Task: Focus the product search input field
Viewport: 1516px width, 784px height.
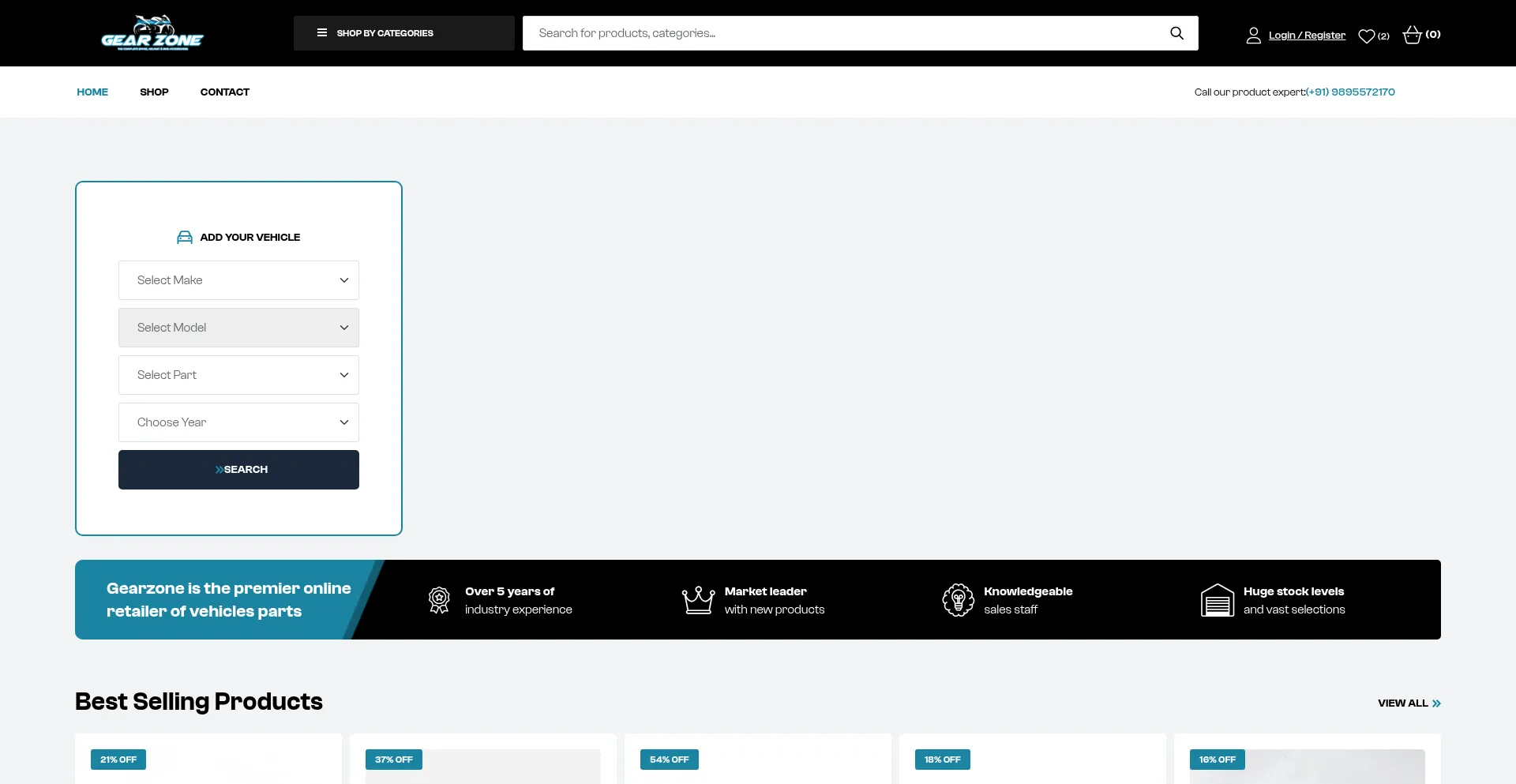Action: click(845, 33)
